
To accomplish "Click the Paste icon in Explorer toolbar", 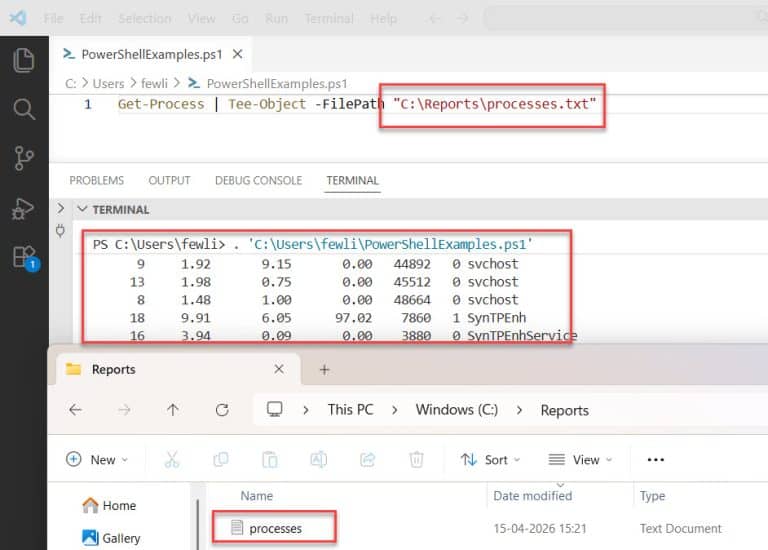I will point(270,459).
